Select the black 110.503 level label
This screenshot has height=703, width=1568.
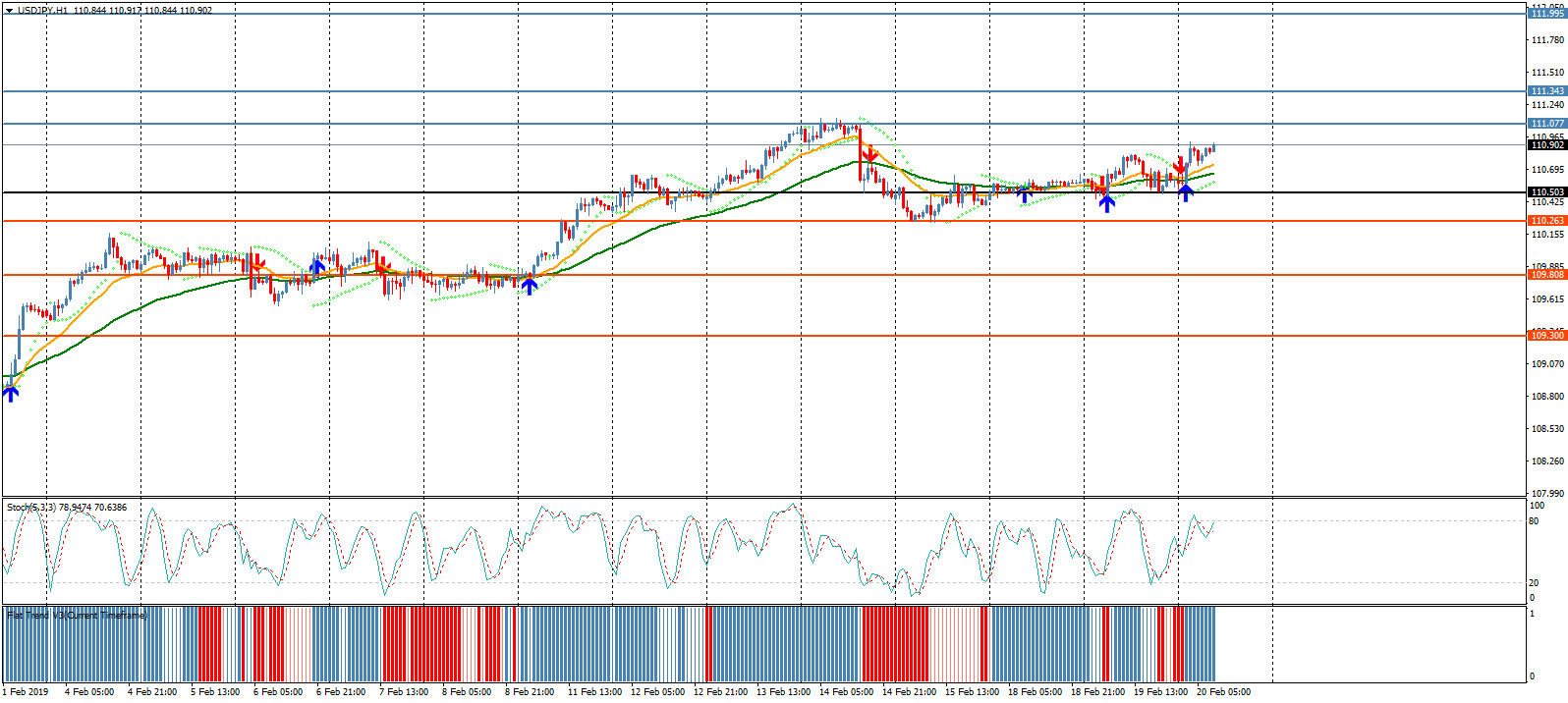point(1547,192)
